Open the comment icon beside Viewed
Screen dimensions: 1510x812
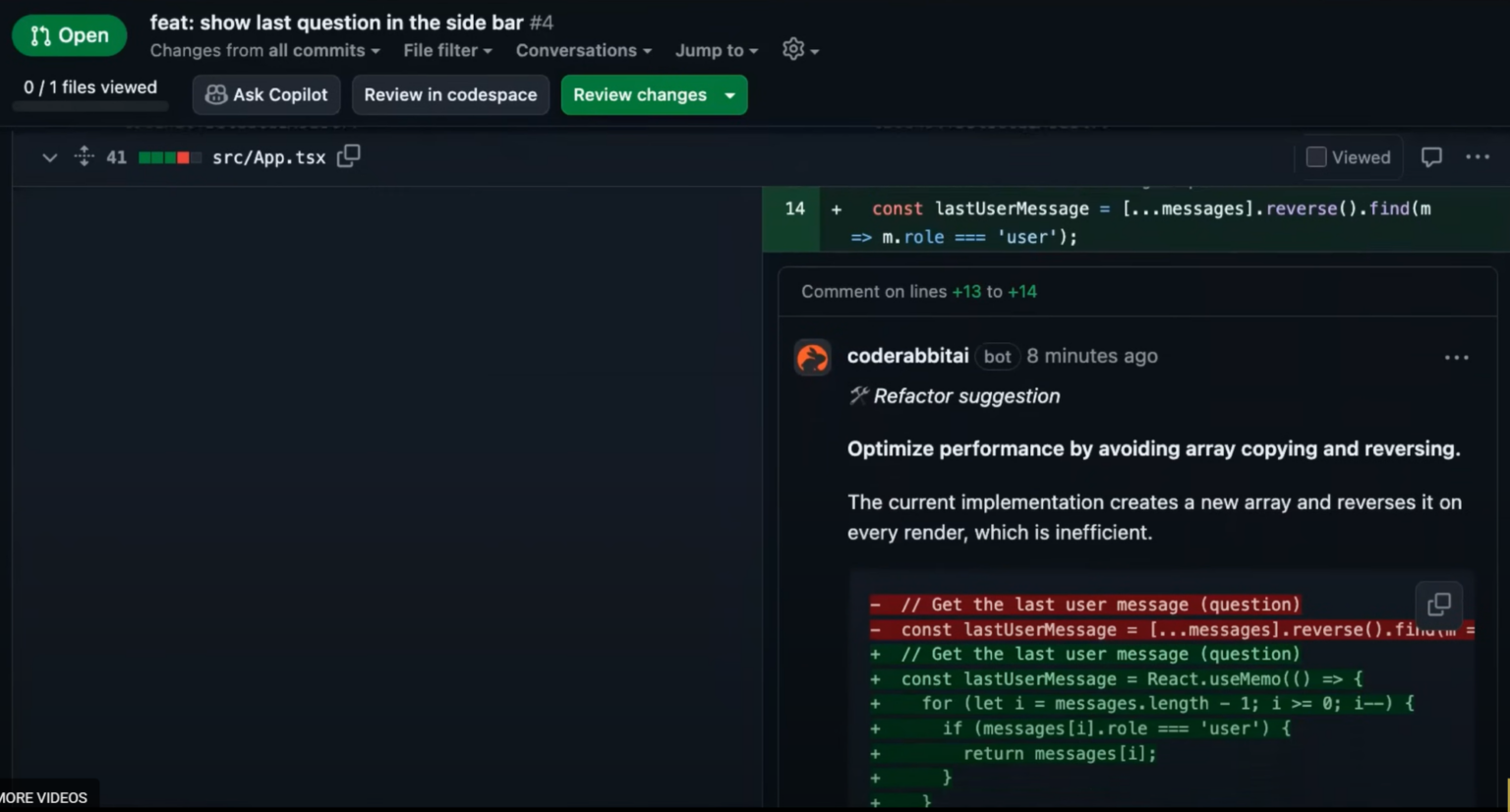(1430, 156)
